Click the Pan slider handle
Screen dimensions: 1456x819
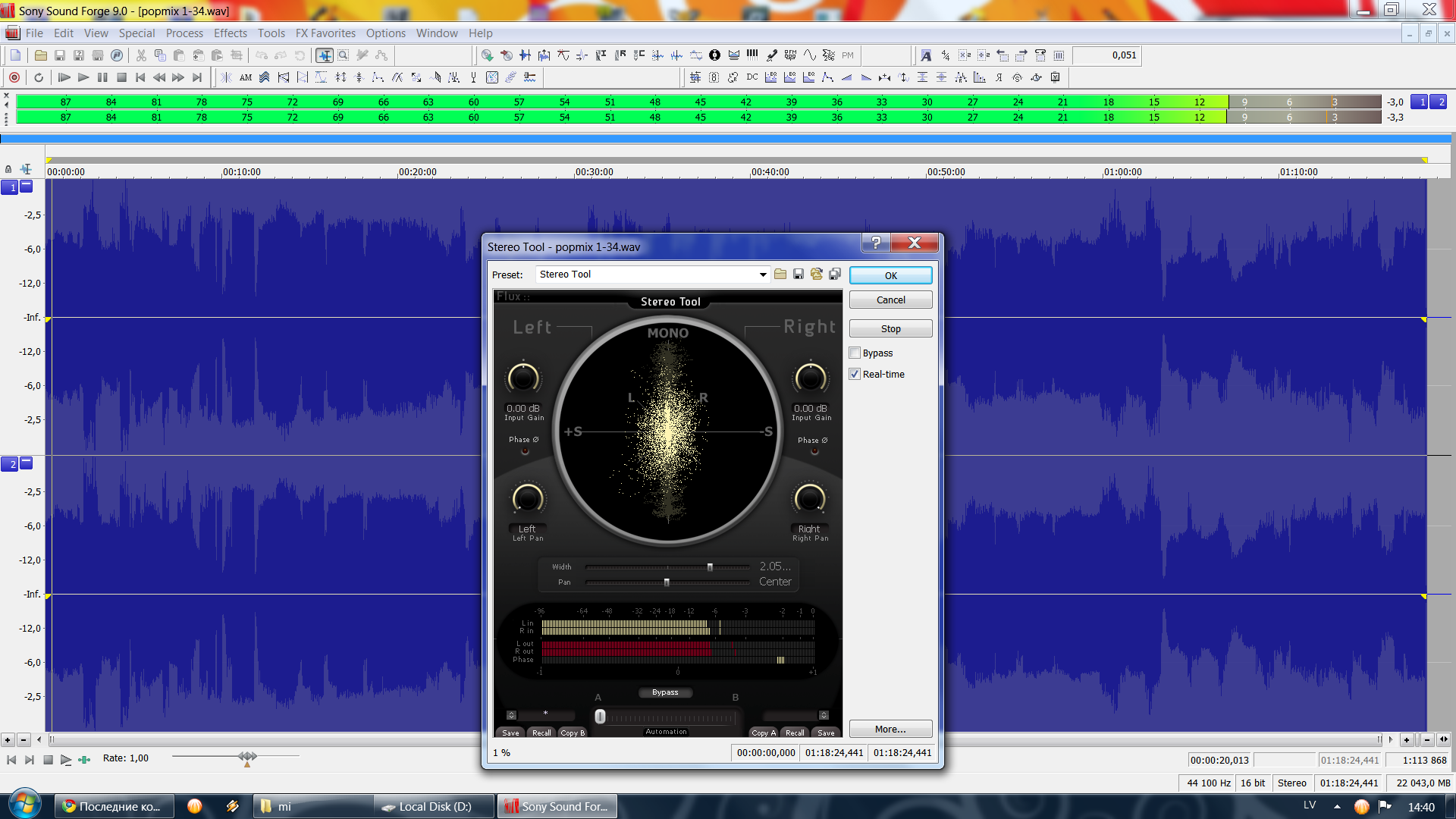[x=667, y=582]
